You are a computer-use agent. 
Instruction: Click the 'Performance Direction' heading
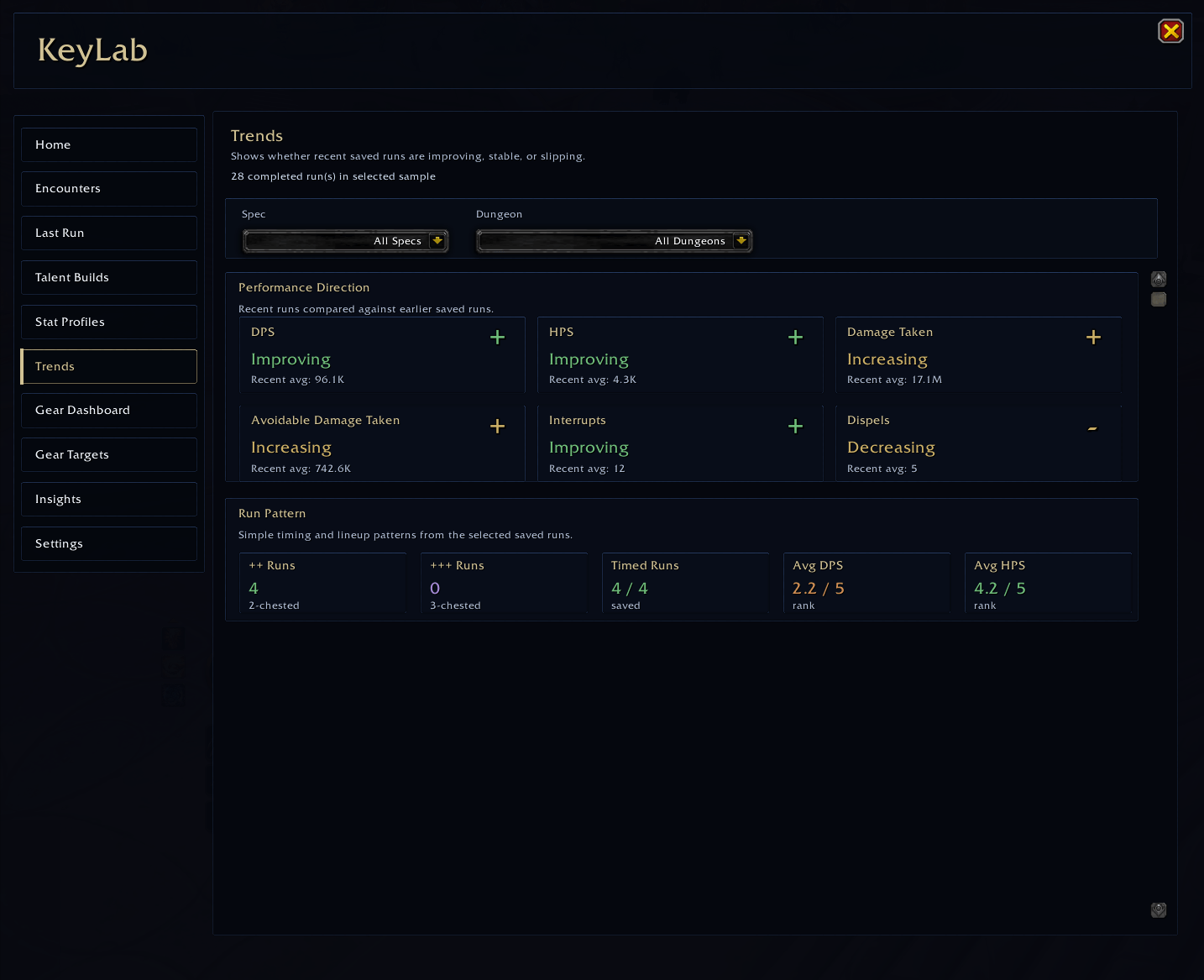304,288
